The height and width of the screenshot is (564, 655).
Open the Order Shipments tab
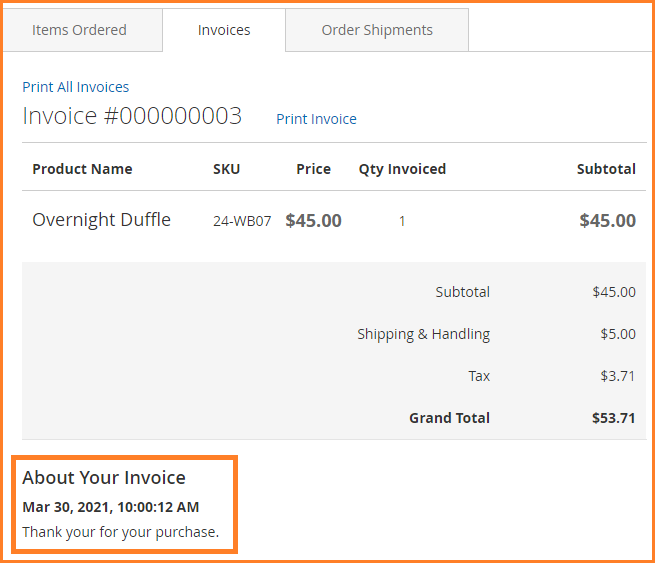coord(377,30)
